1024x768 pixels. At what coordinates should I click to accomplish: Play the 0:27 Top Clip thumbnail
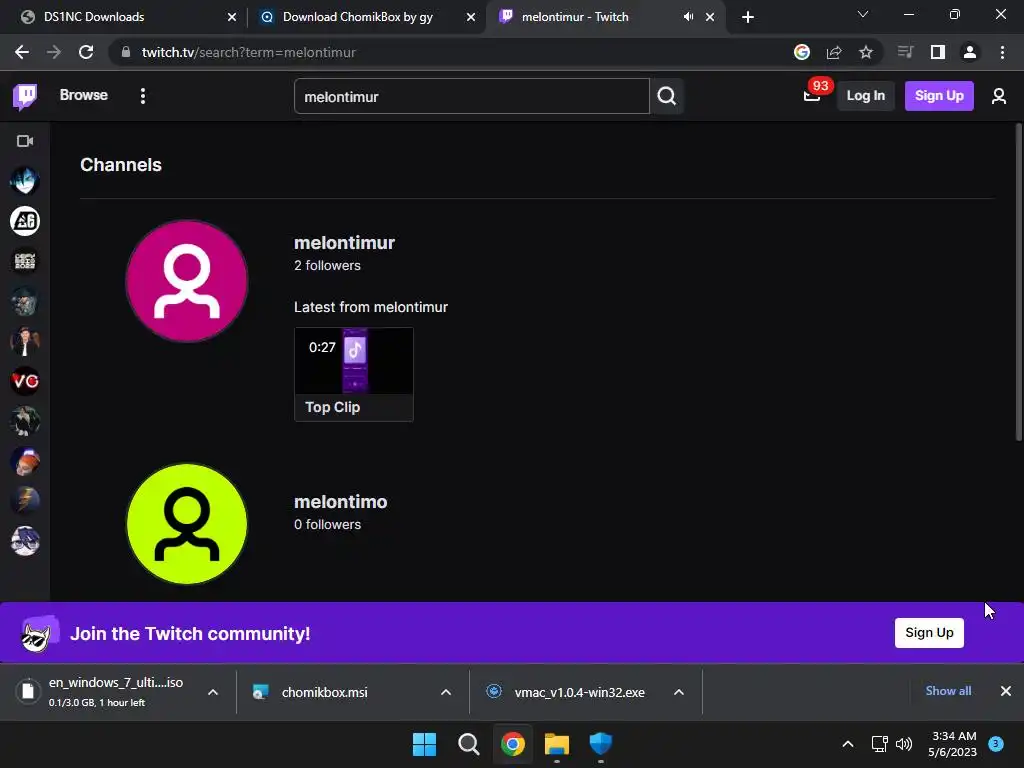tap(354, 374)
